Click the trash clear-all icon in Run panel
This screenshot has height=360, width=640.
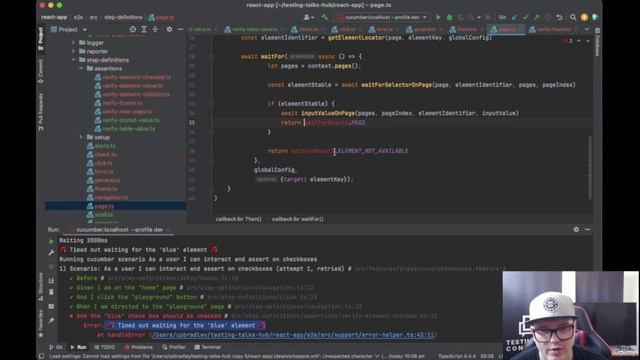pyautogui.click(x=51, y=292)
